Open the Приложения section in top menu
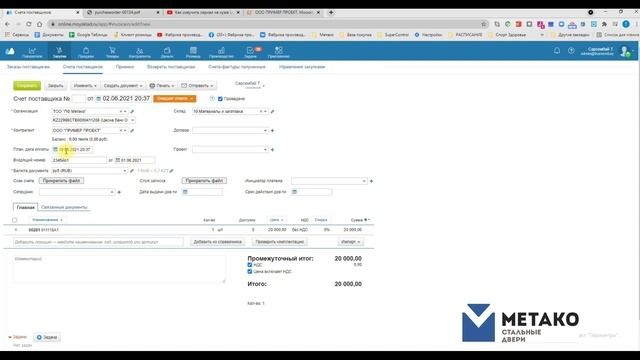Screen dimensions: 640x360 pyautogui.click(x=279, y=52)
